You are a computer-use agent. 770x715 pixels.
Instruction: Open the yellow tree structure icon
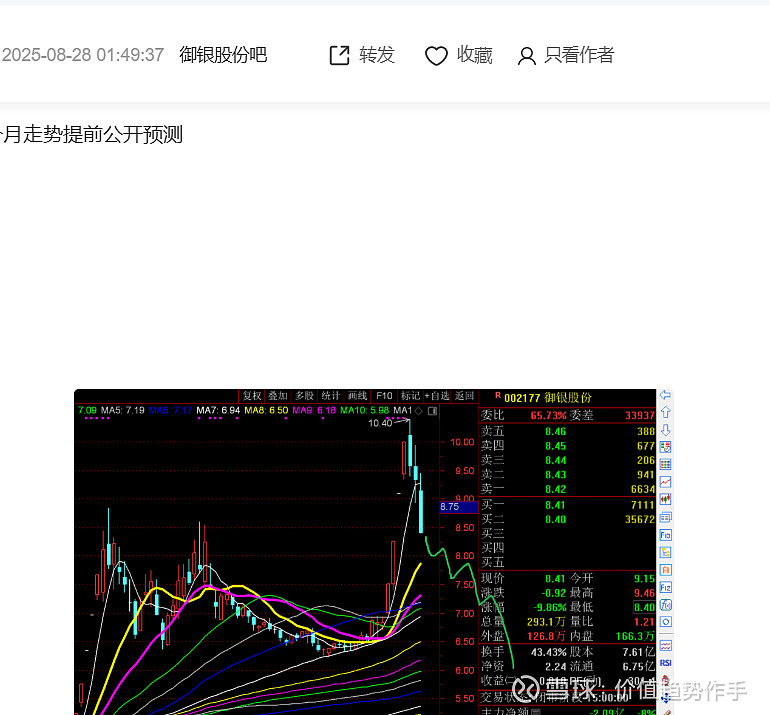coord(665,552)
